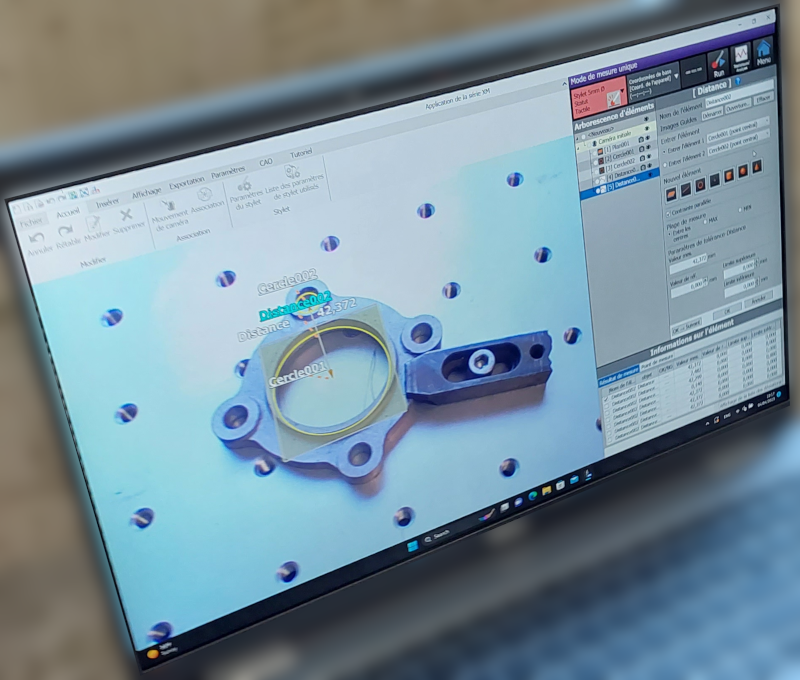Select the cylinder new element icon
The width and height of the screenshot is (800, 680).
[x=729, y=175]
